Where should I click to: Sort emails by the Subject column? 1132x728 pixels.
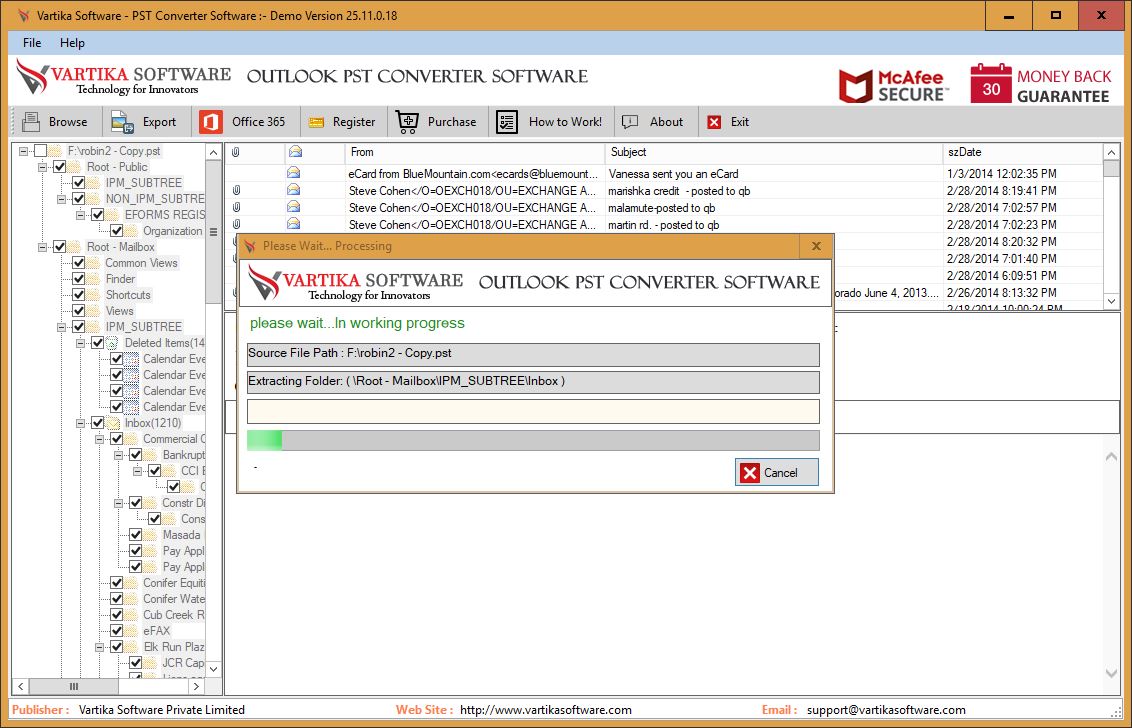(x=774, y=152)
